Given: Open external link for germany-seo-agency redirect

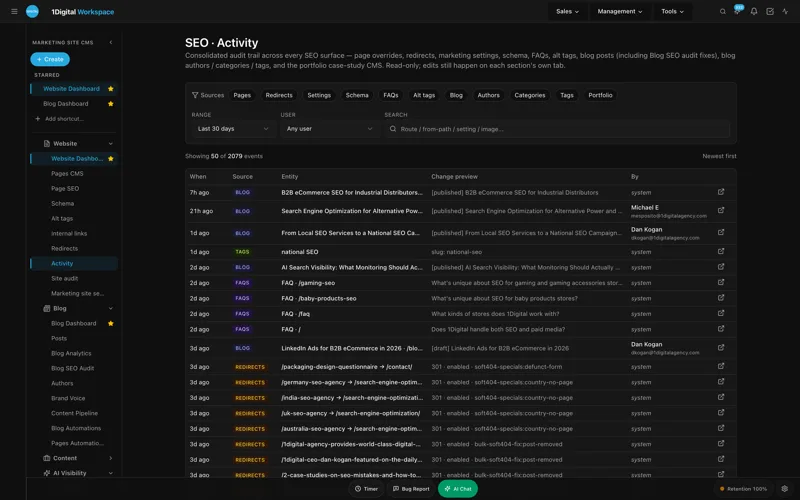Looking at the screenshot, I should pyautogui.click(x=721, y=382).
